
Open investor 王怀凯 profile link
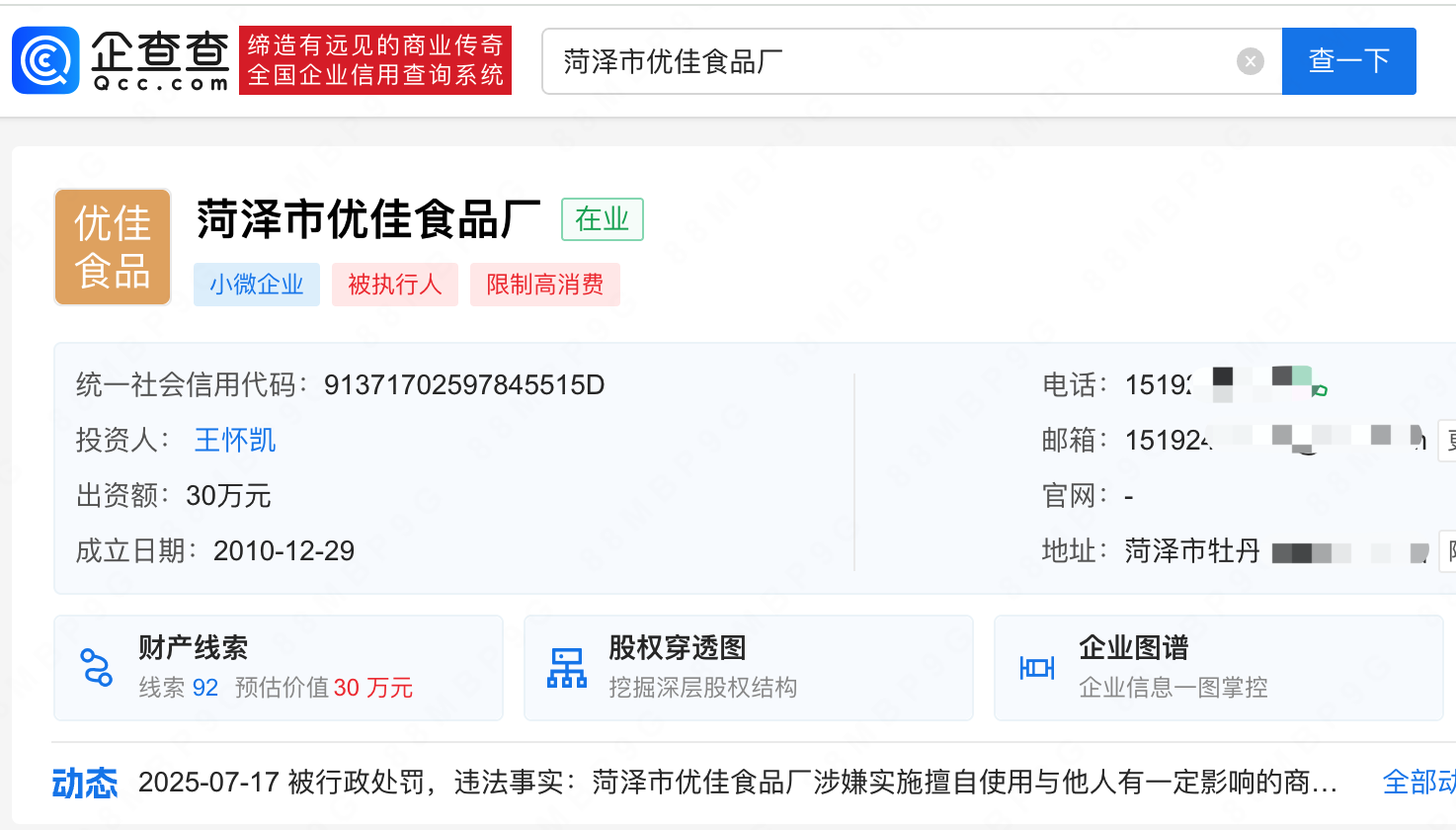tap(235, 440)
